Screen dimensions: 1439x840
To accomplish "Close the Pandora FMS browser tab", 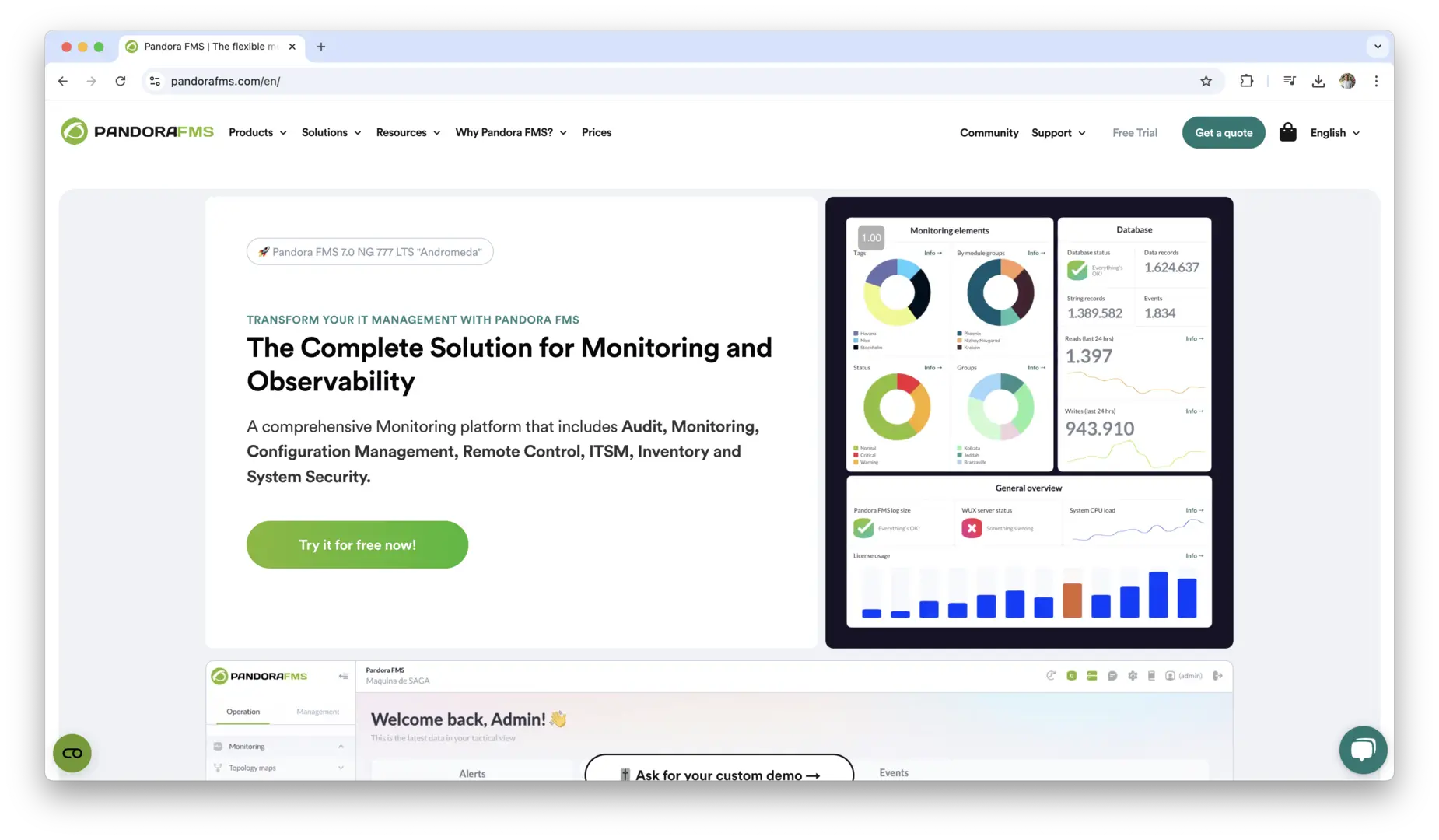I will point(292,47).
